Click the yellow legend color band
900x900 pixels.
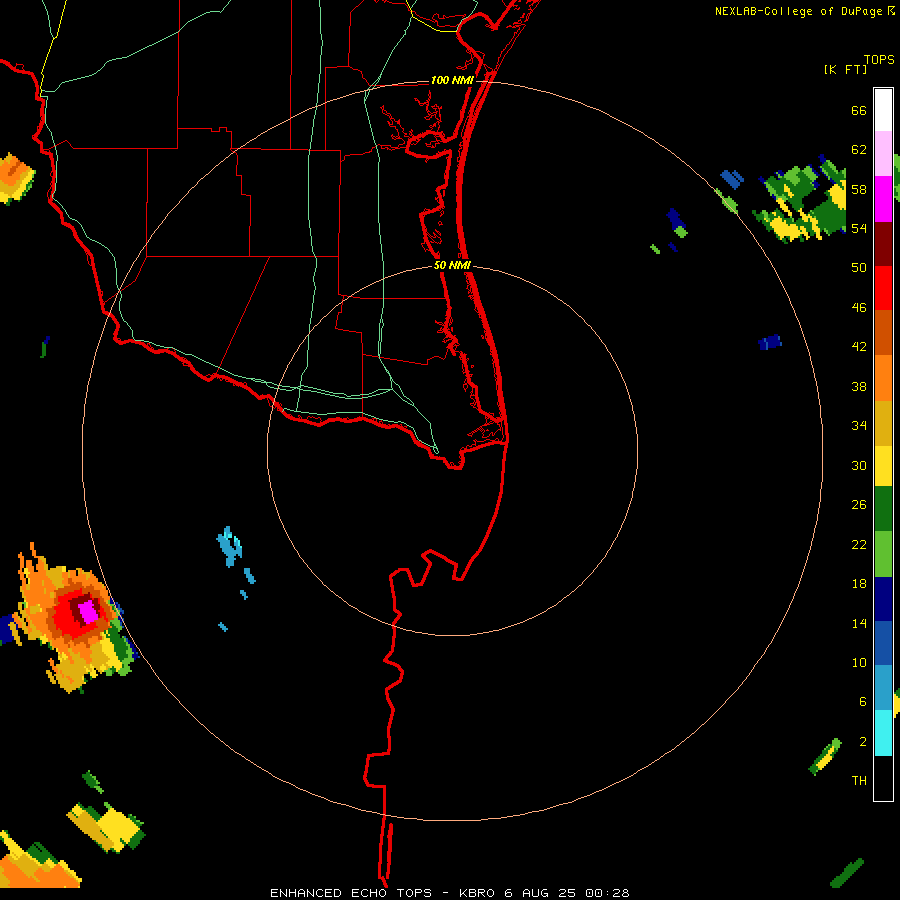tap(883, 465)
